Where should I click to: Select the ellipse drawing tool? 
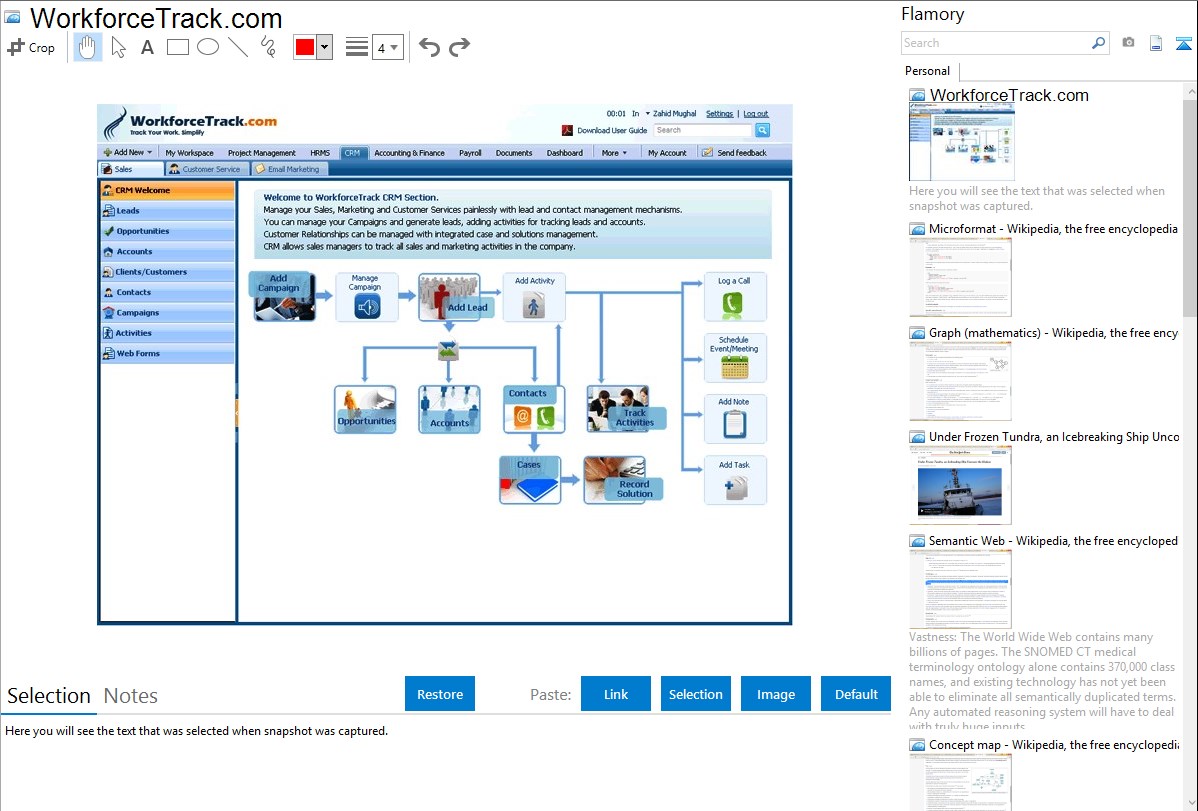click(x=208, y=47)
